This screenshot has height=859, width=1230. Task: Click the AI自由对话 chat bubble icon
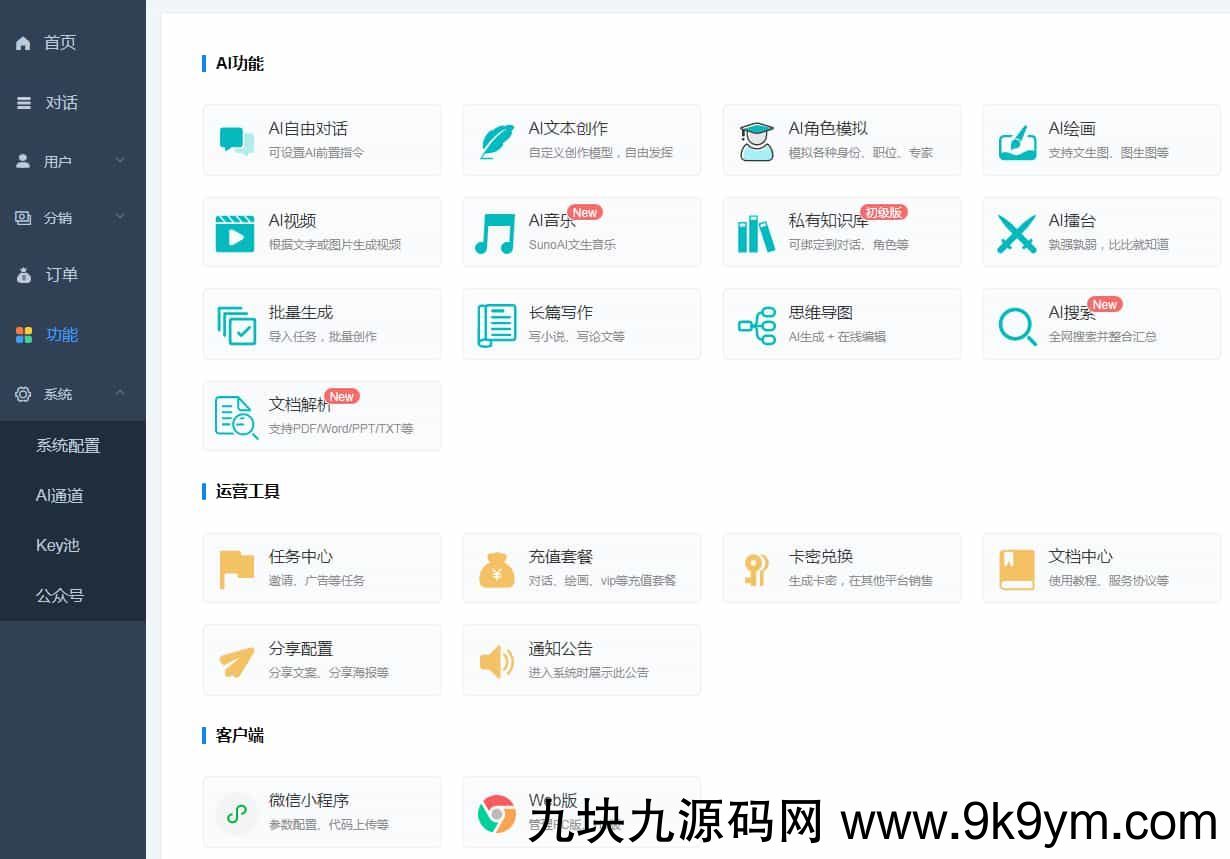click(237, 141)
